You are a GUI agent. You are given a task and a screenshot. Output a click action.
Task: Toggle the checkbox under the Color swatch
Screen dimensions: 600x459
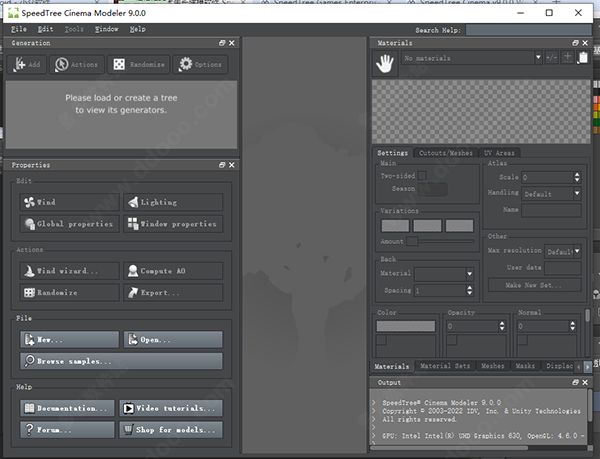point(381,340)
